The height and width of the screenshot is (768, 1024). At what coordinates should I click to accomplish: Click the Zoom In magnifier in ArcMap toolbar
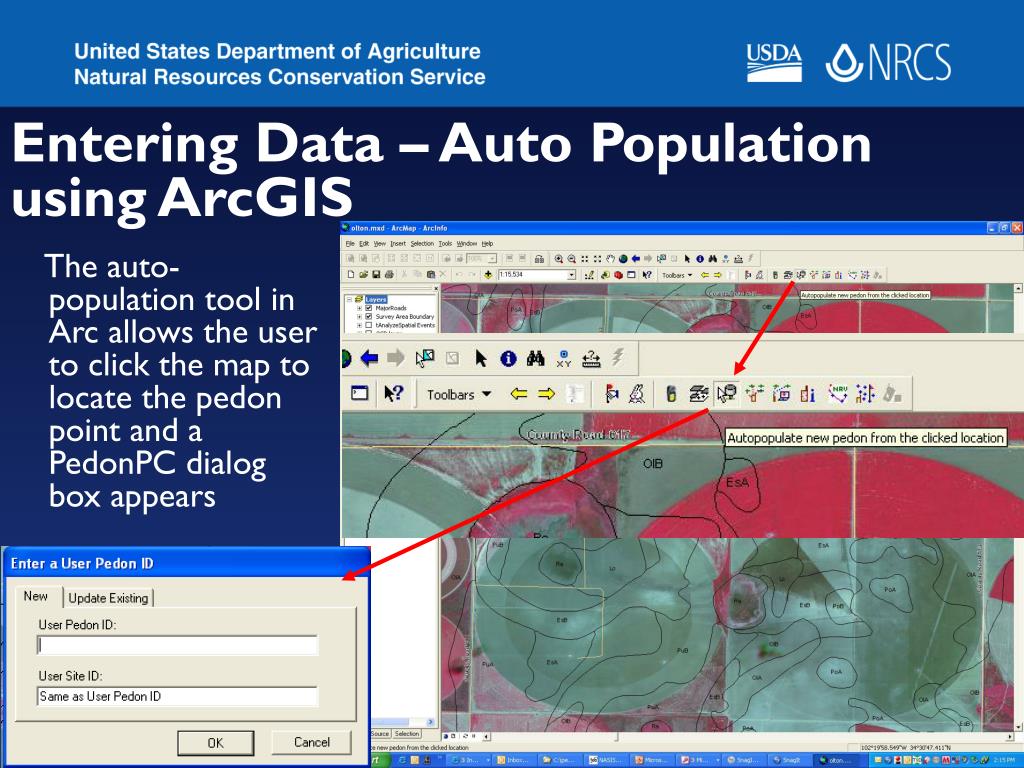(x=558, y=259)
